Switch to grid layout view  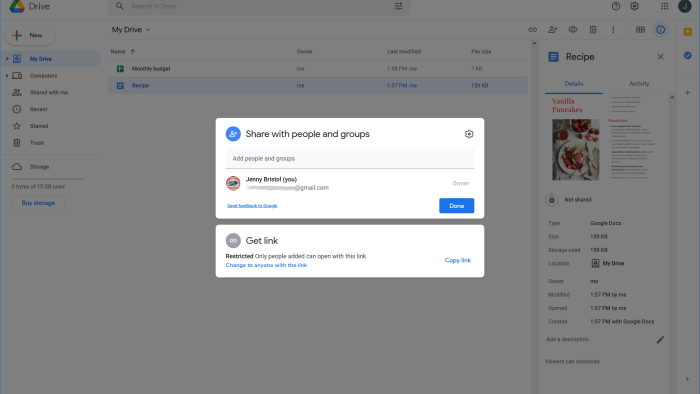click(640, 30)
